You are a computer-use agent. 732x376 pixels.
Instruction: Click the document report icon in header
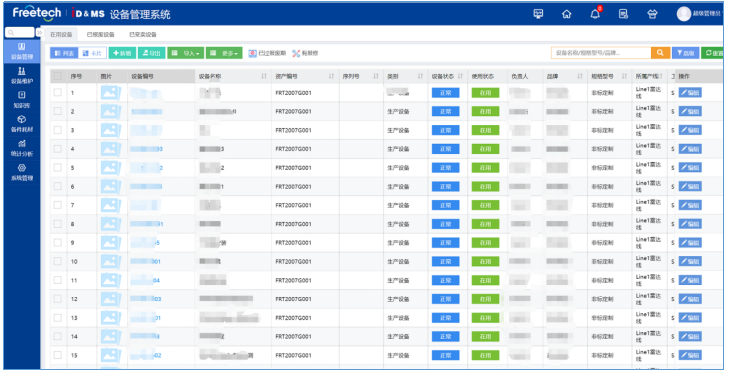623,14
